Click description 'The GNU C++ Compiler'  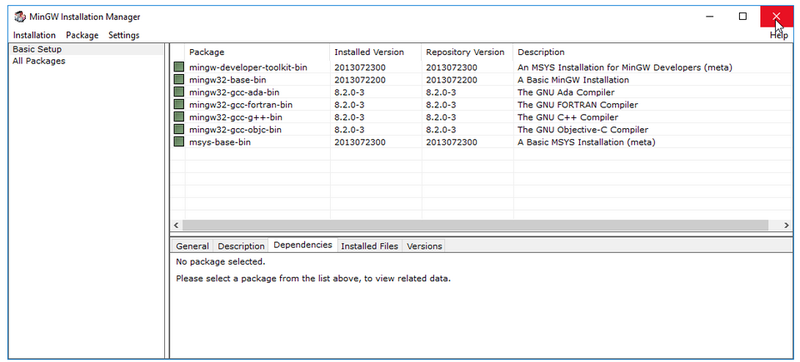point(567,117)
